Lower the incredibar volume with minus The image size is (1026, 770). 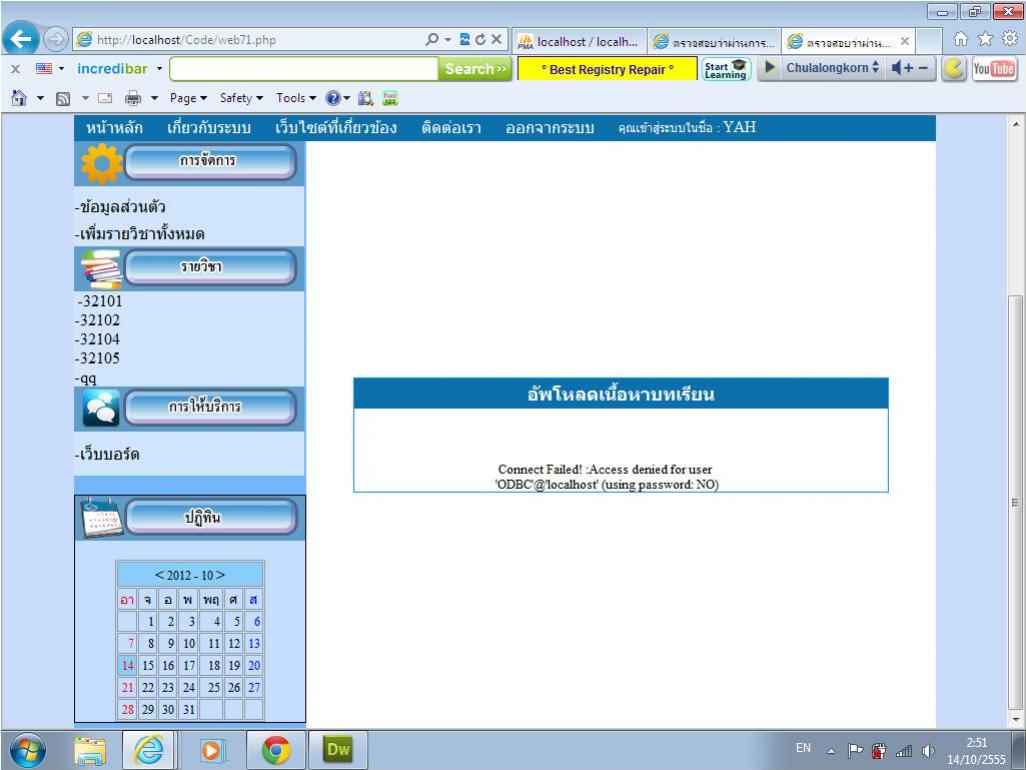923,67
